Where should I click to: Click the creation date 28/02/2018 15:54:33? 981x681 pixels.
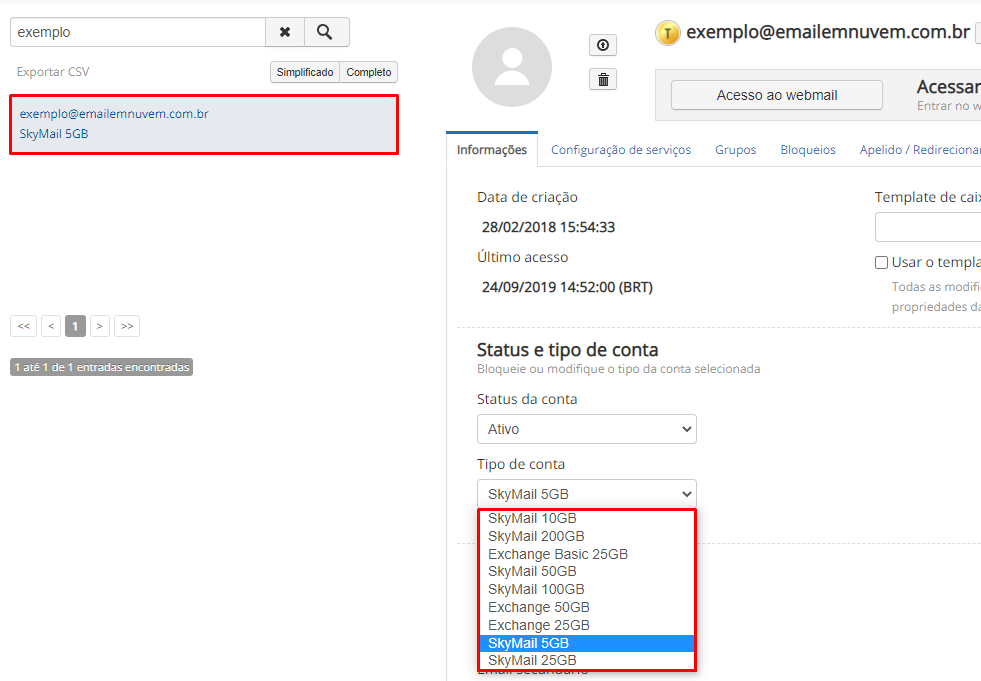pyautogui.click(x=548, y=227)
